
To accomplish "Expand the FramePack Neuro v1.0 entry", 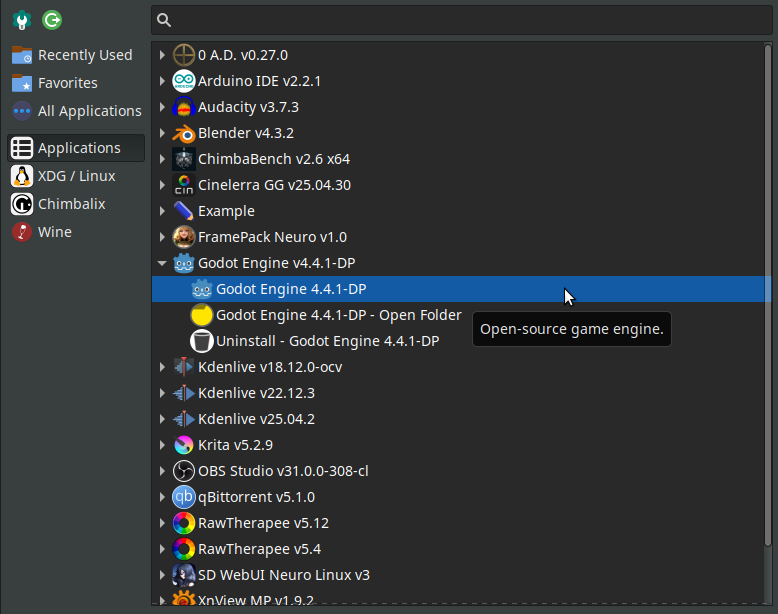I will (x=162, y=237).
